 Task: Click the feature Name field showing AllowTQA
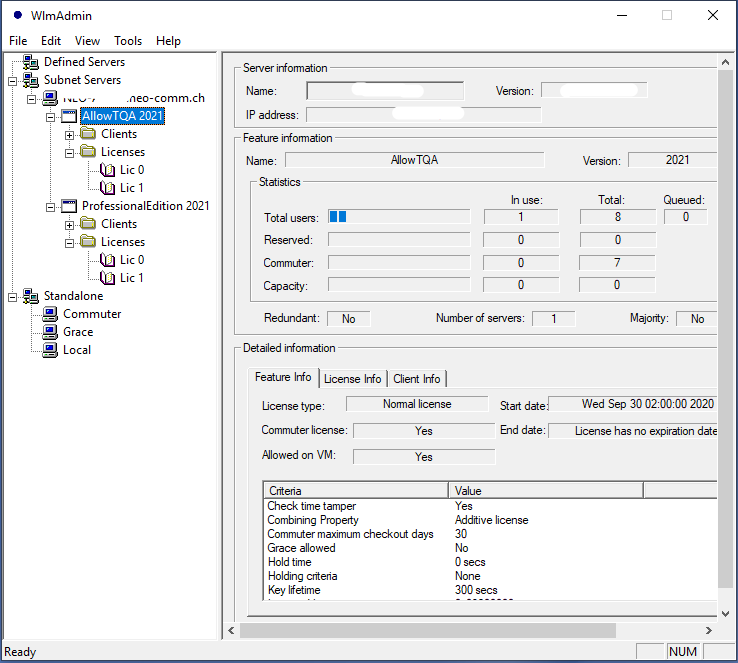point(415,160)
